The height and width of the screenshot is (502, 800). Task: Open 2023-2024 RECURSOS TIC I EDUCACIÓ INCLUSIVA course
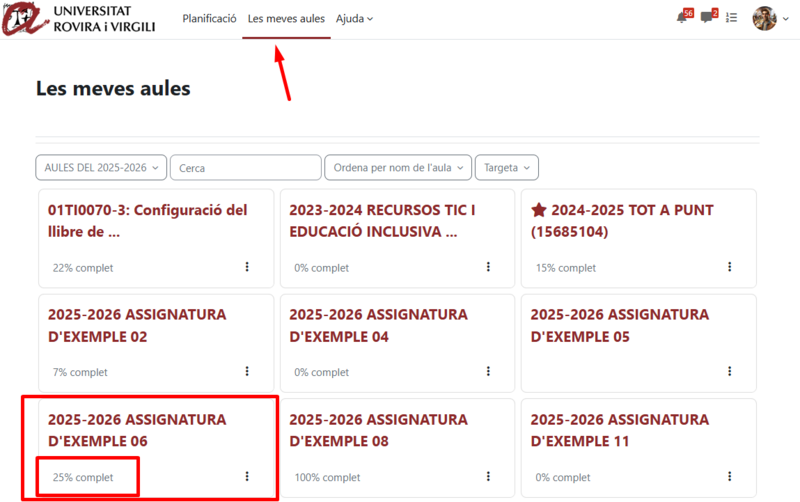382,221
